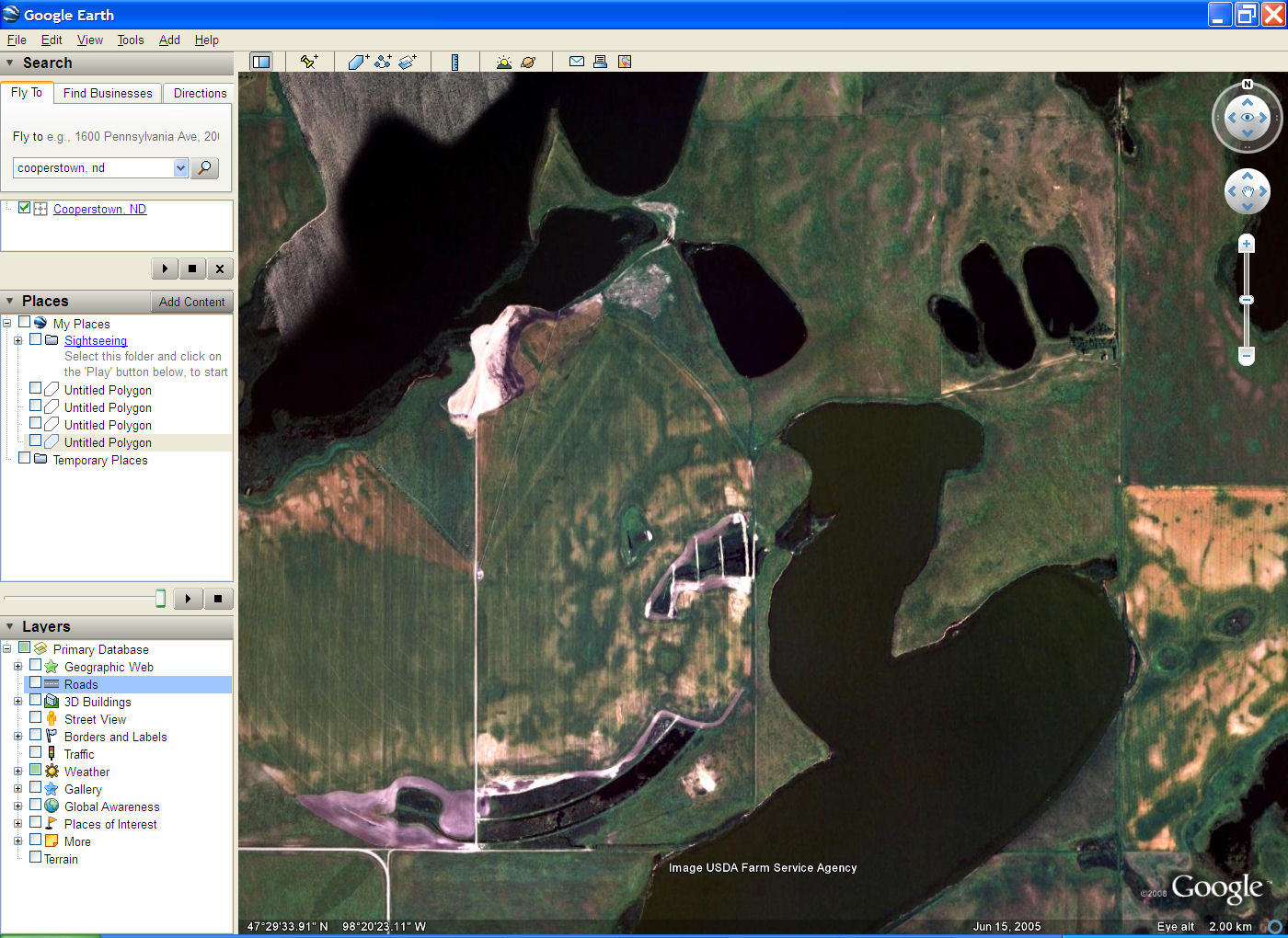The height and width of the screenshot is (938, 1288).
Task: Select the Add Image Overlay tool
Action: [x=408, y=62]
